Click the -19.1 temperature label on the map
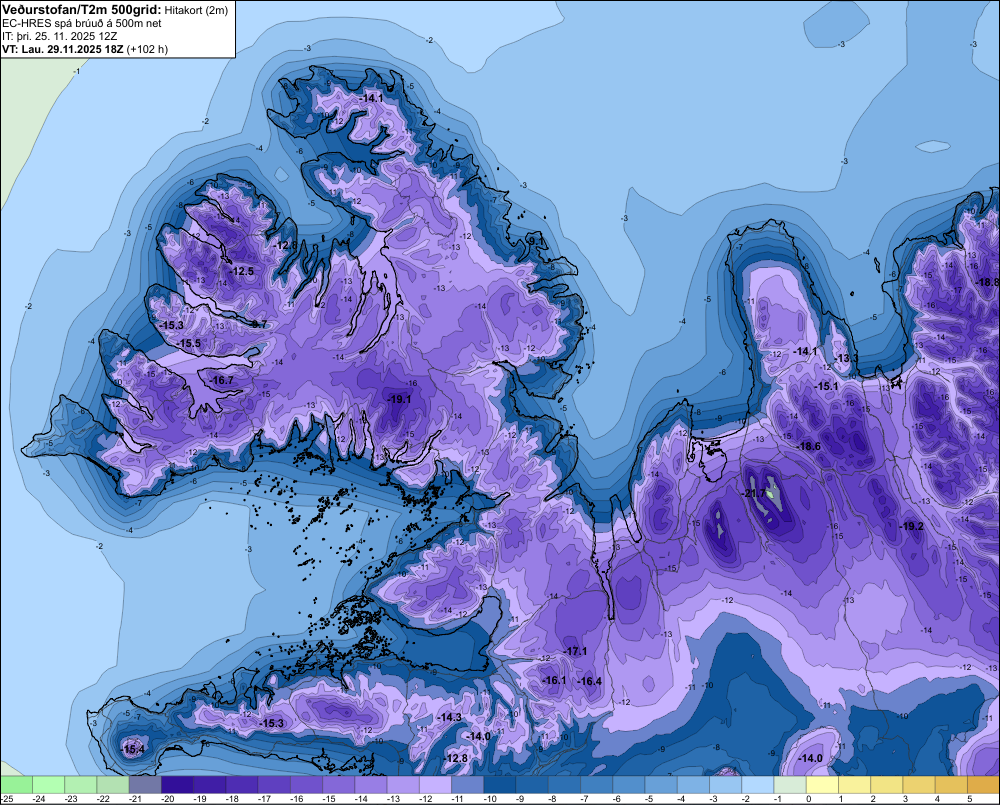 tap(399, 399)
